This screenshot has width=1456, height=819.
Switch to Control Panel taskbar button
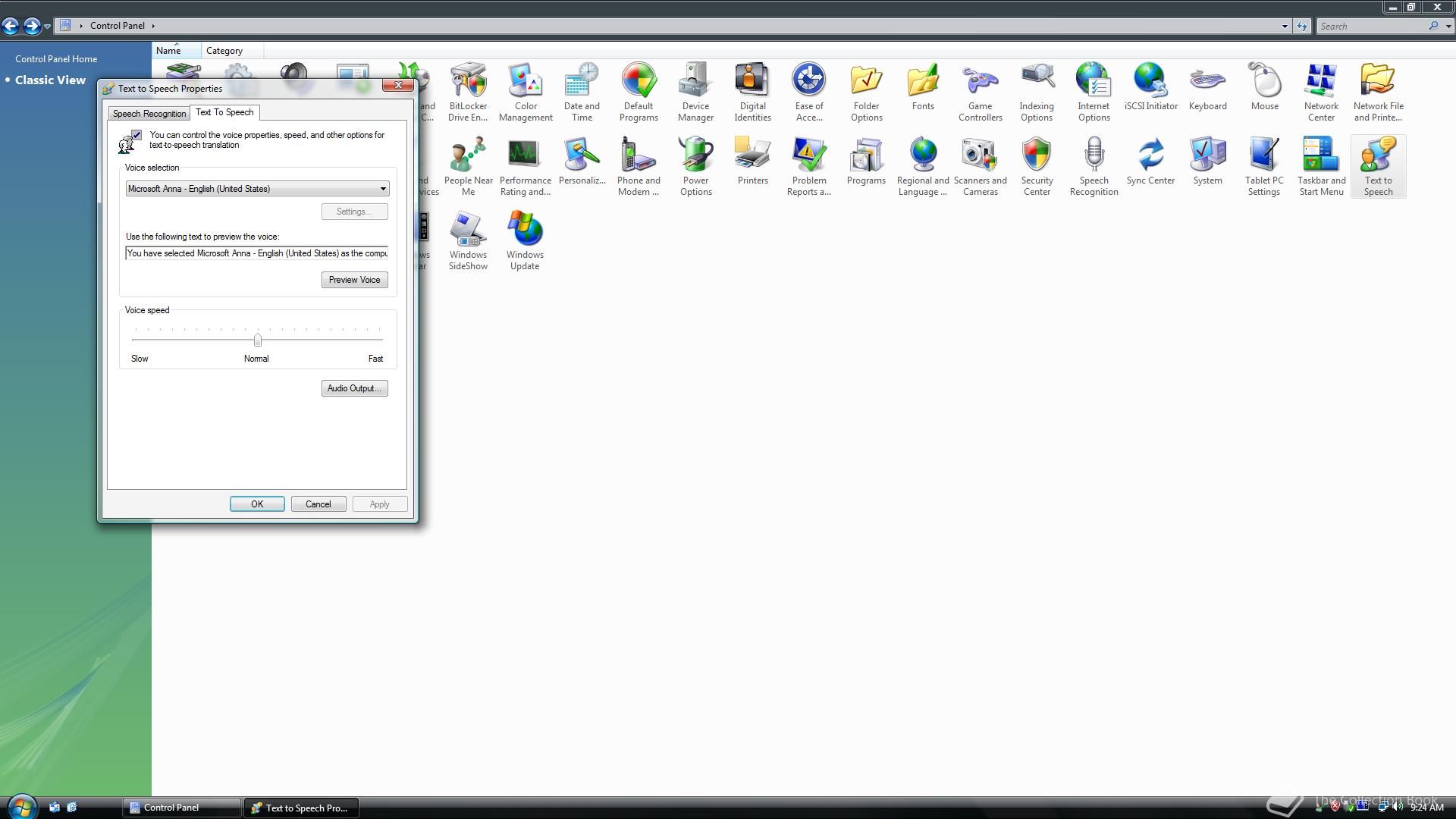click(x=181, y=808)
